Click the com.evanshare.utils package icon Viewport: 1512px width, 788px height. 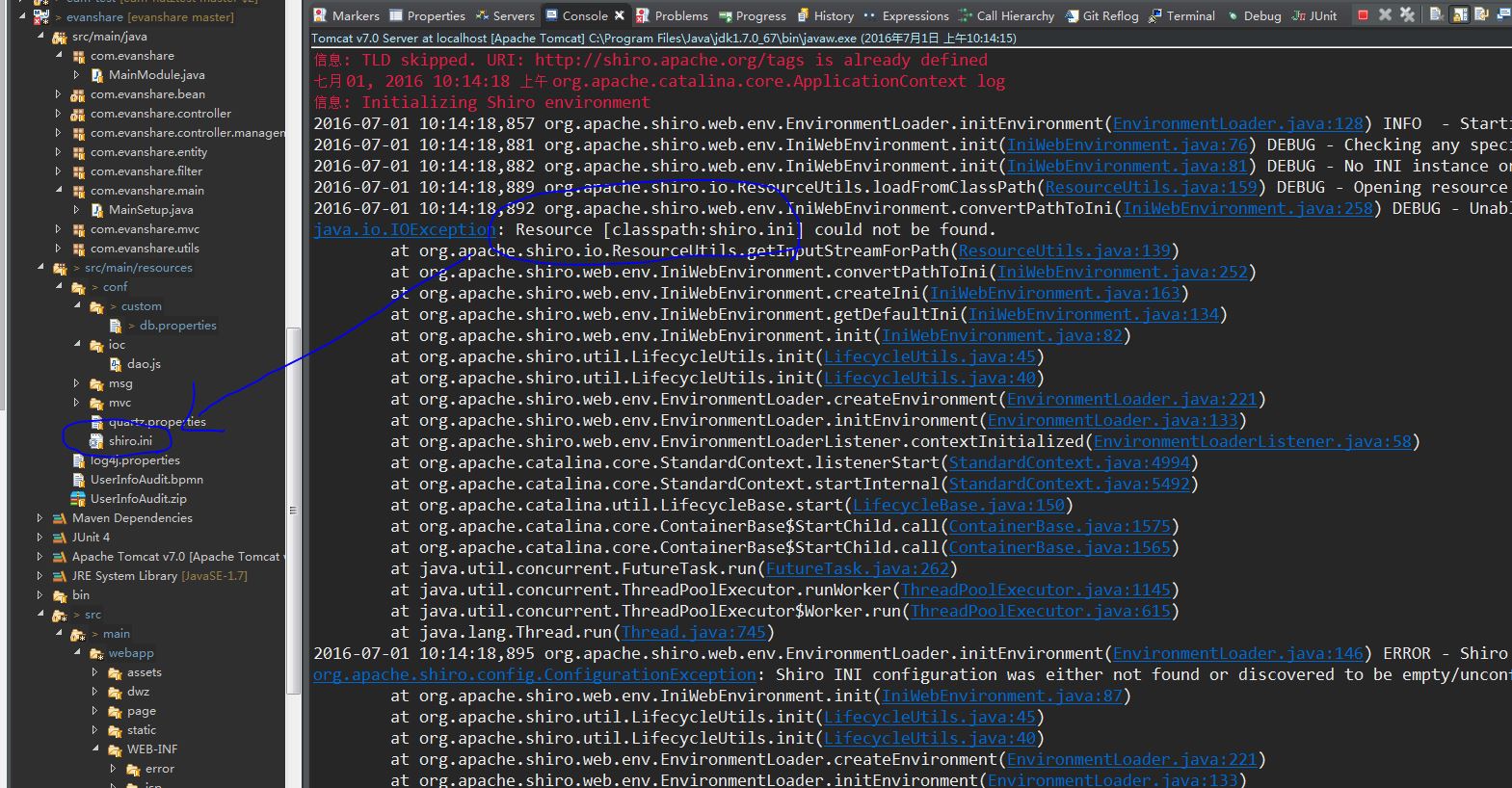78,249
